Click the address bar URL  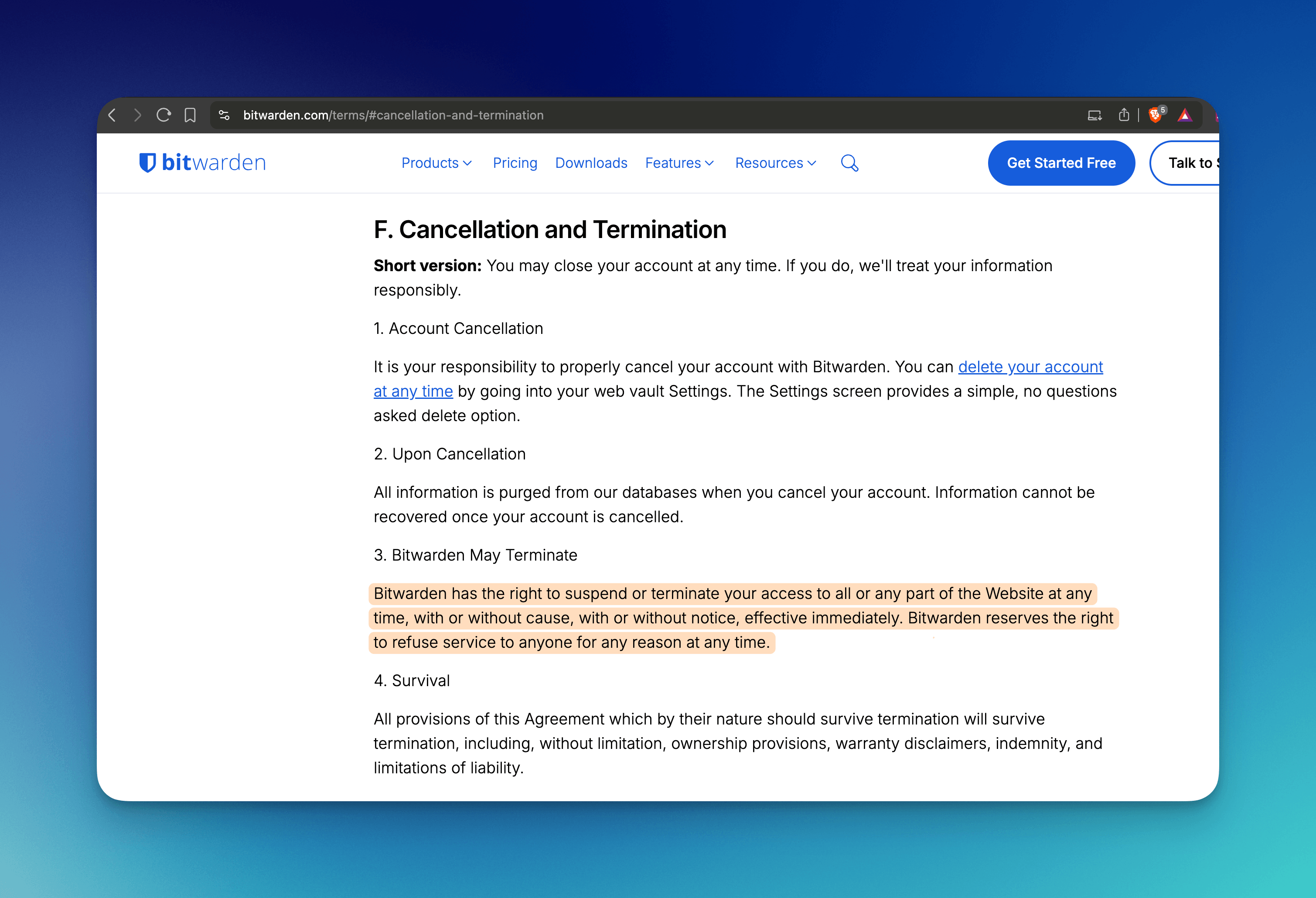point(393,116)
